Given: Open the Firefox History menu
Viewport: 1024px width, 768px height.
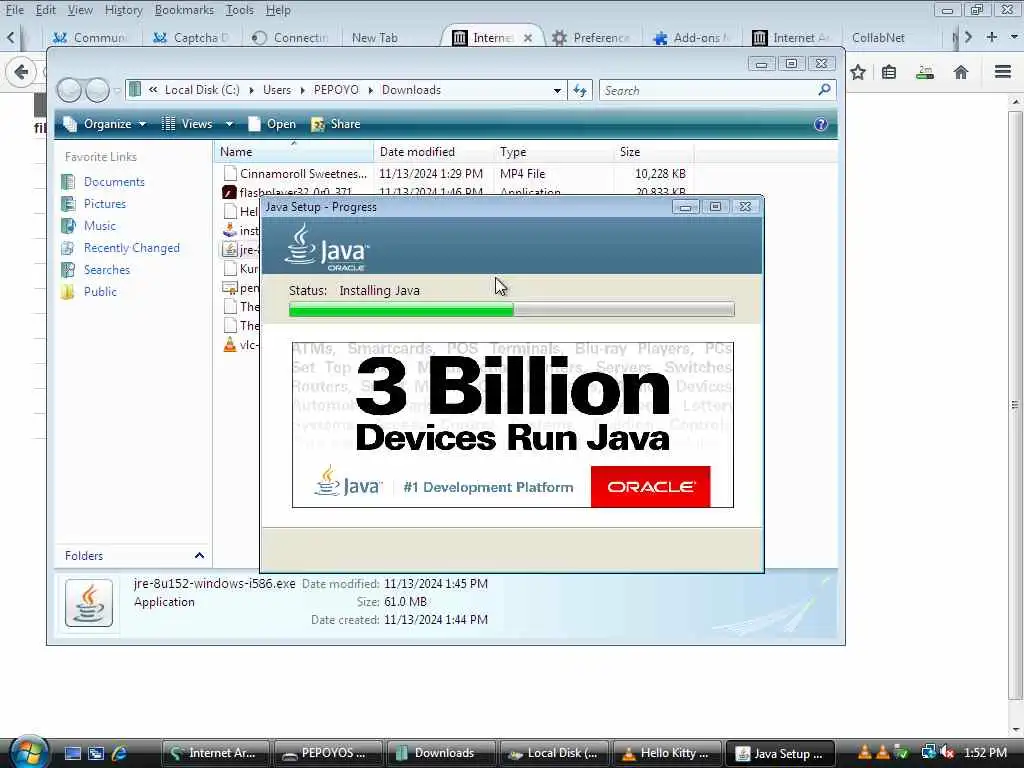Looking at the screenshot, I should tap(123, 10).
